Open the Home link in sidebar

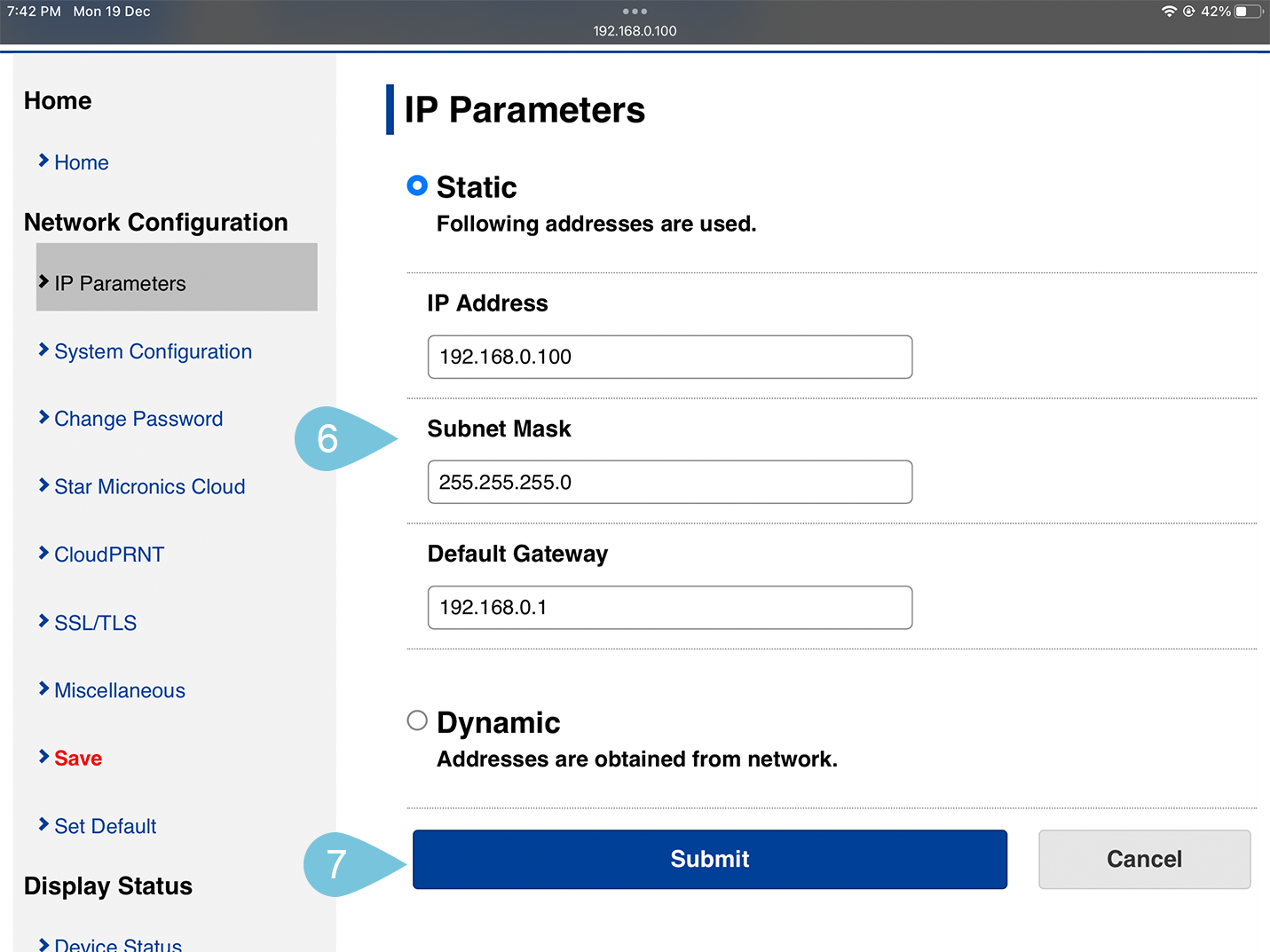pos(81,162)
